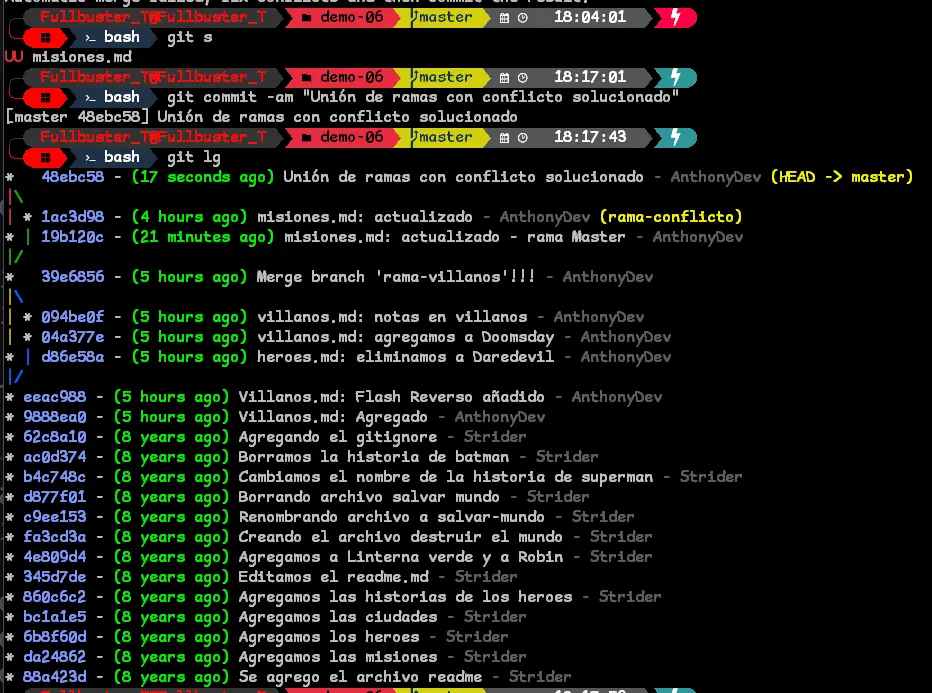Click commit hash 48ebc58 in the log graph
The image size is (932, 693).
[x=72, y=177]
